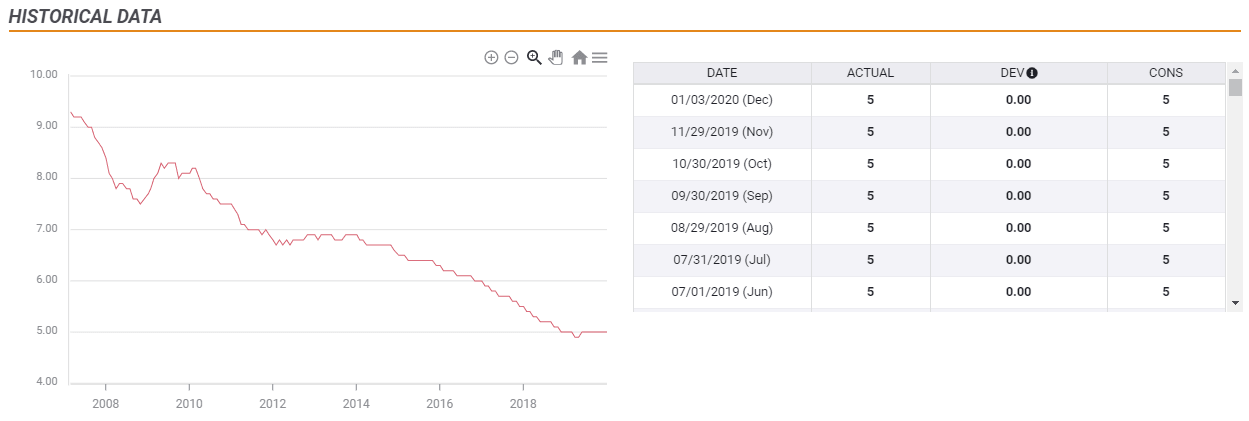Enable the hand panning tool
1249x421 pixels.
tap(556, 58)
